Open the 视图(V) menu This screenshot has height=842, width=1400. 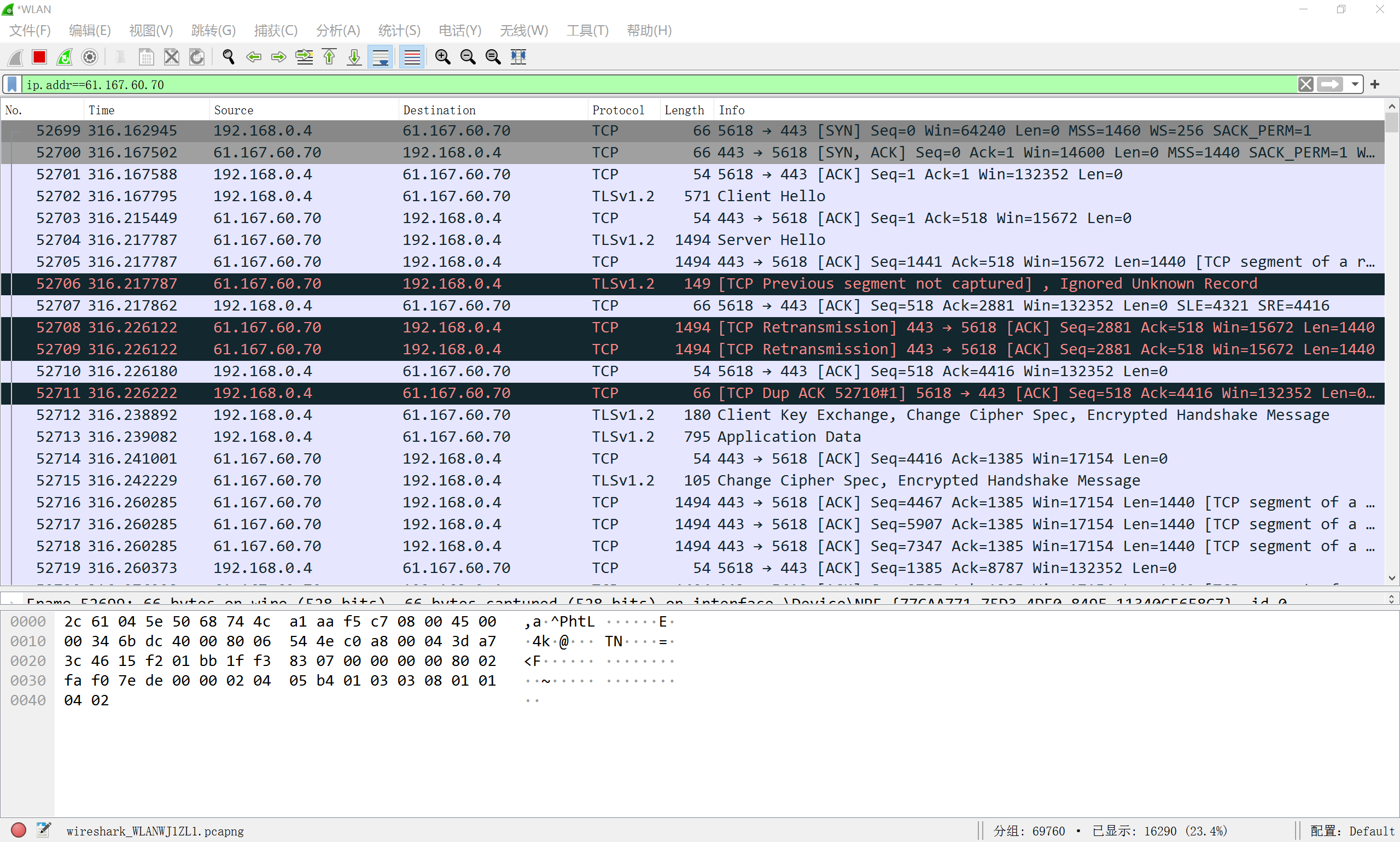[151, 30]
